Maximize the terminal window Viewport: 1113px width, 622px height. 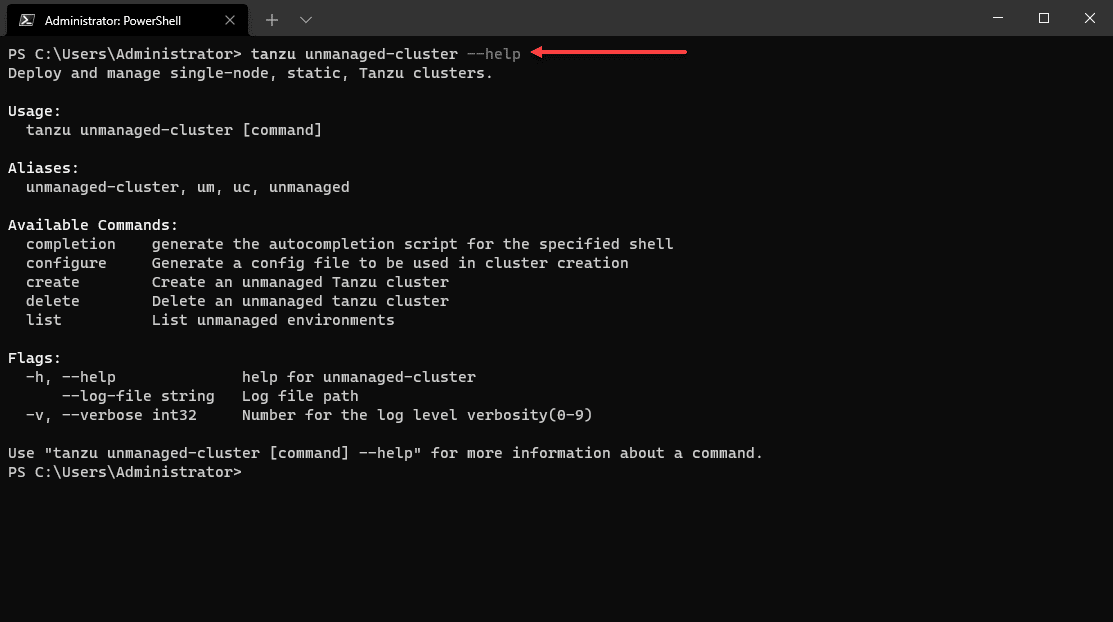[x=1043, y=18]
